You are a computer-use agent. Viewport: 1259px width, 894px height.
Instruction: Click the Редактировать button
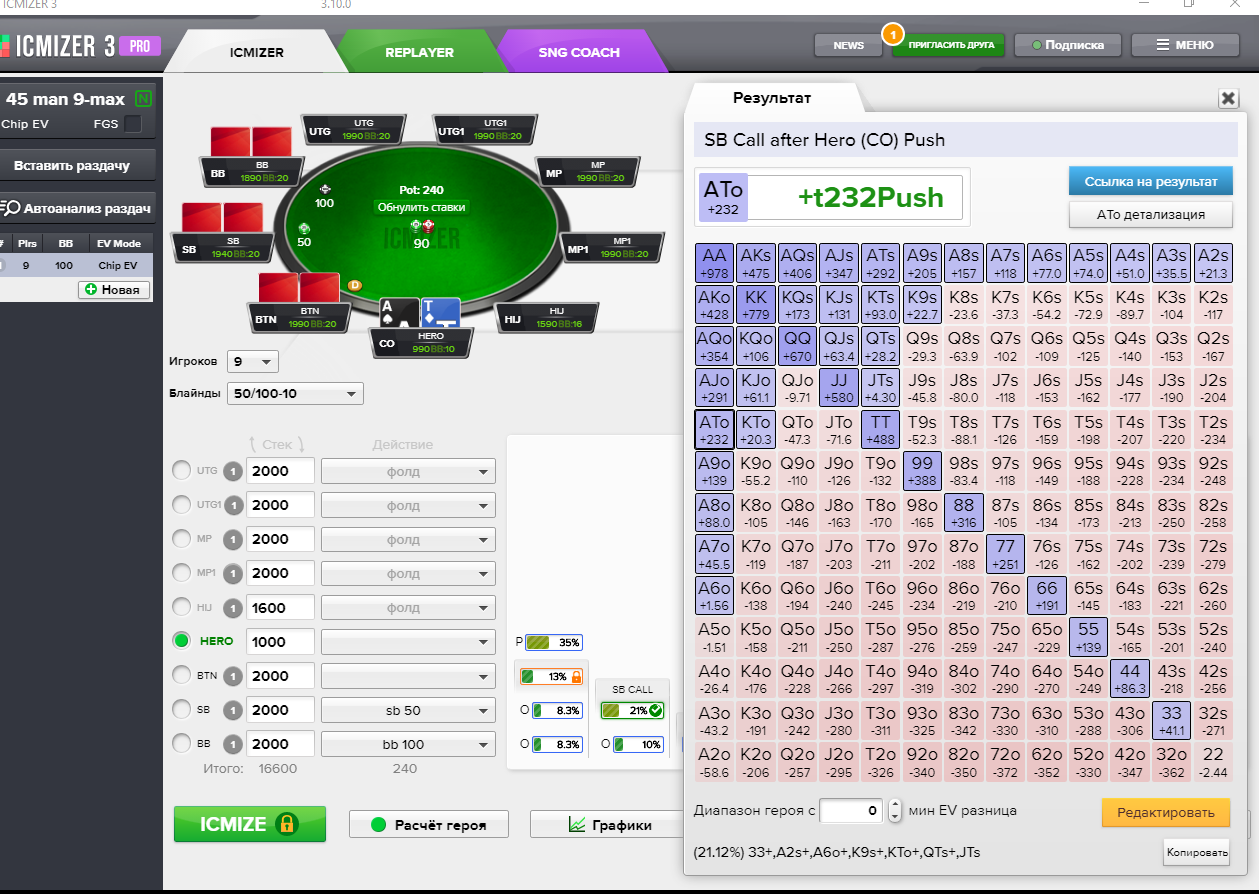click(x=1166, y=813)
